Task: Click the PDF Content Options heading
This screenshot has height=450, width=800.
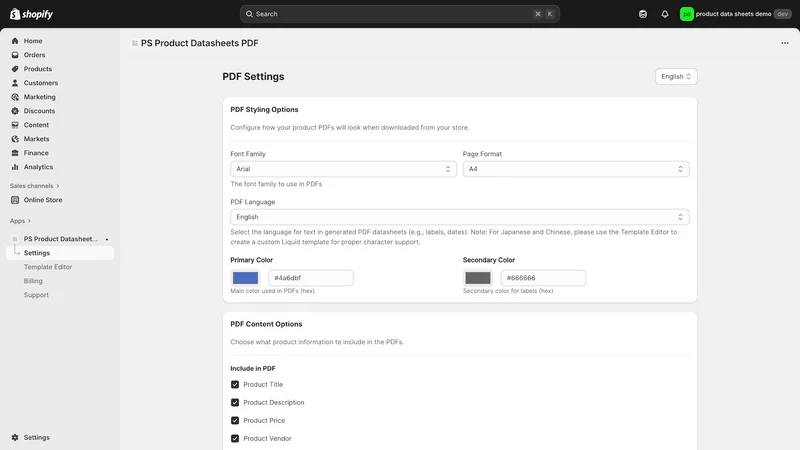Action: (266, 324)
